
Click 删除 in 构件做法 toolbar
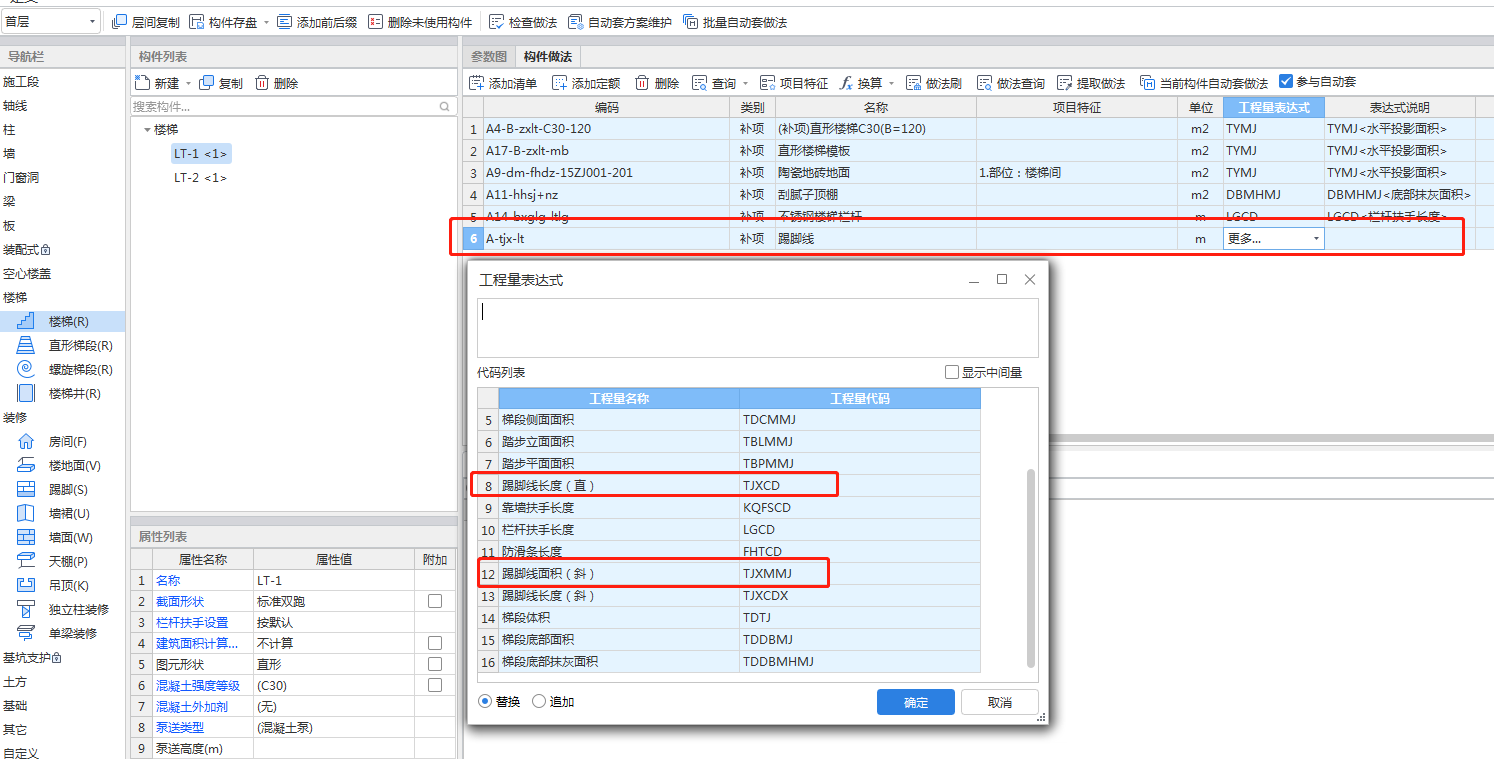pyautogui.click(x=657, y=83)
